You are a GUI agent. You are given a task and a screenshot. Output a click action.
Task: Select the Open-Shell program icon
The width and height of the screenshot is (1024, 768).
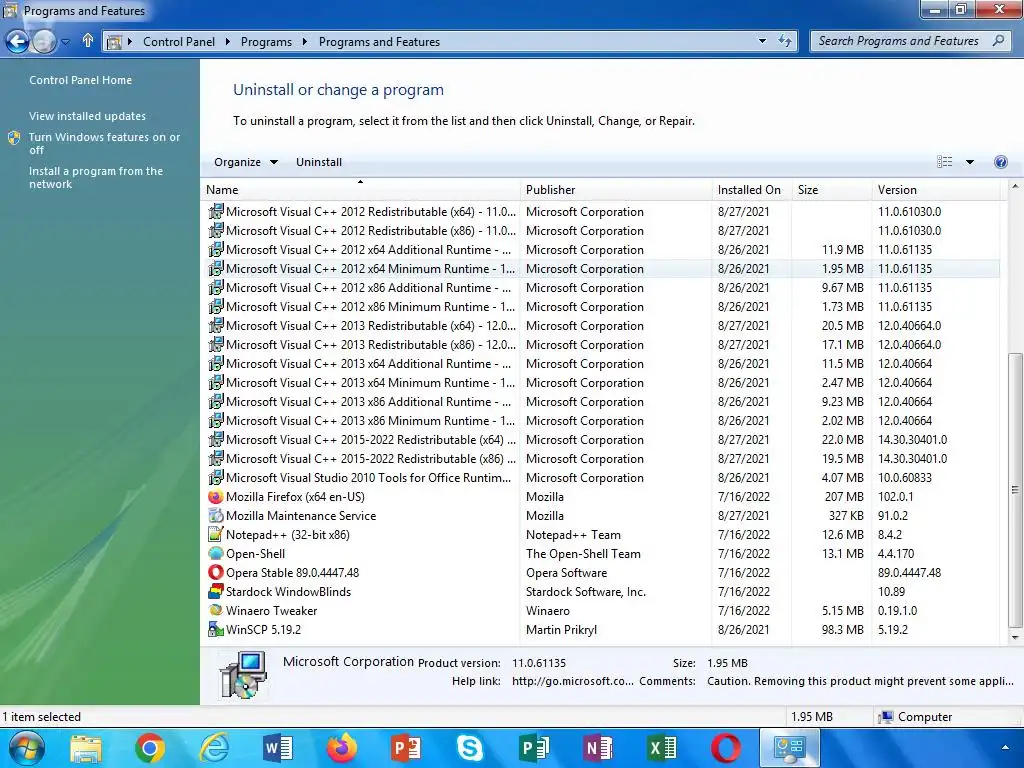coord(216,553)
